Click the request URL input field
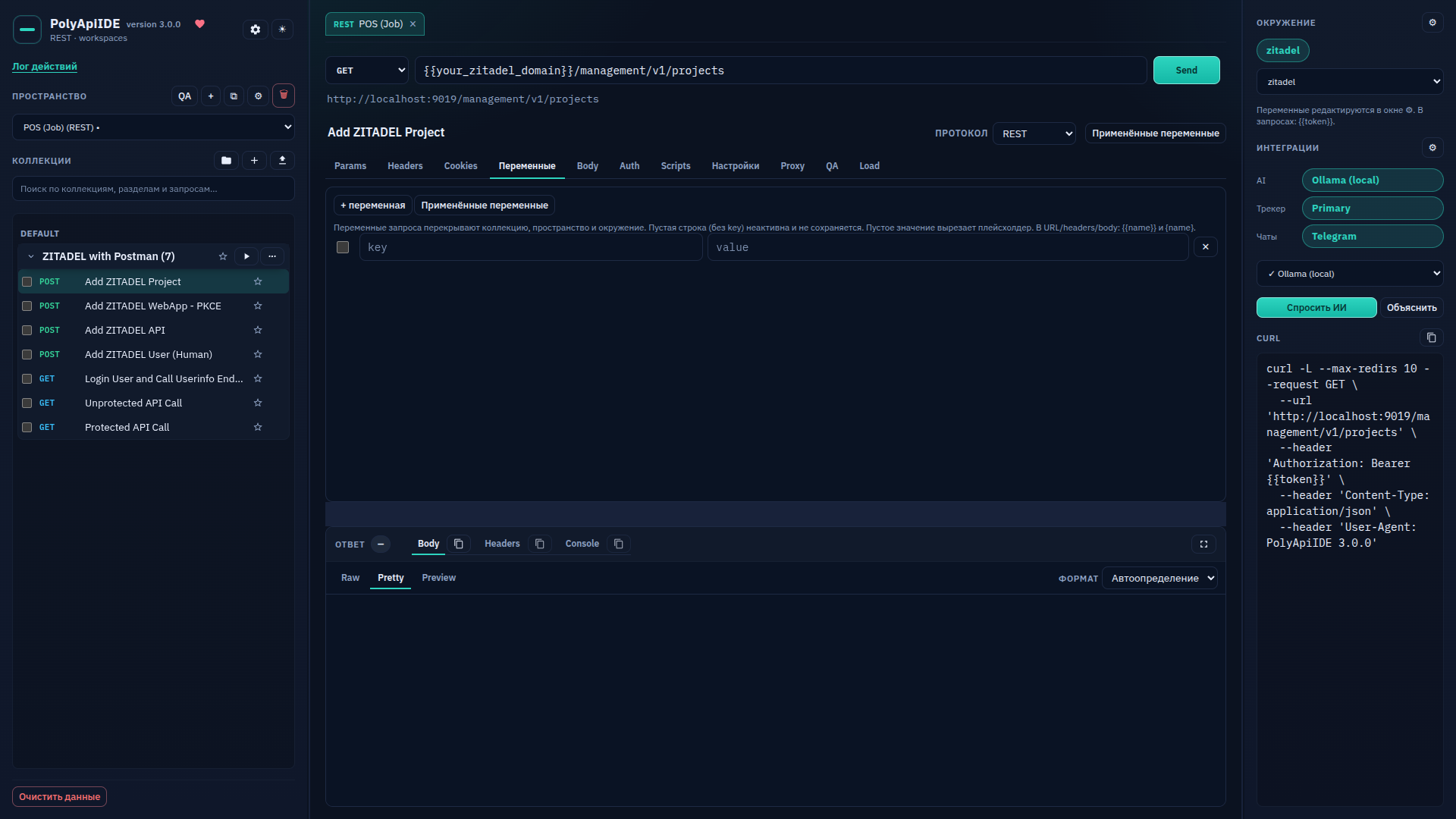 pos(781,71)
